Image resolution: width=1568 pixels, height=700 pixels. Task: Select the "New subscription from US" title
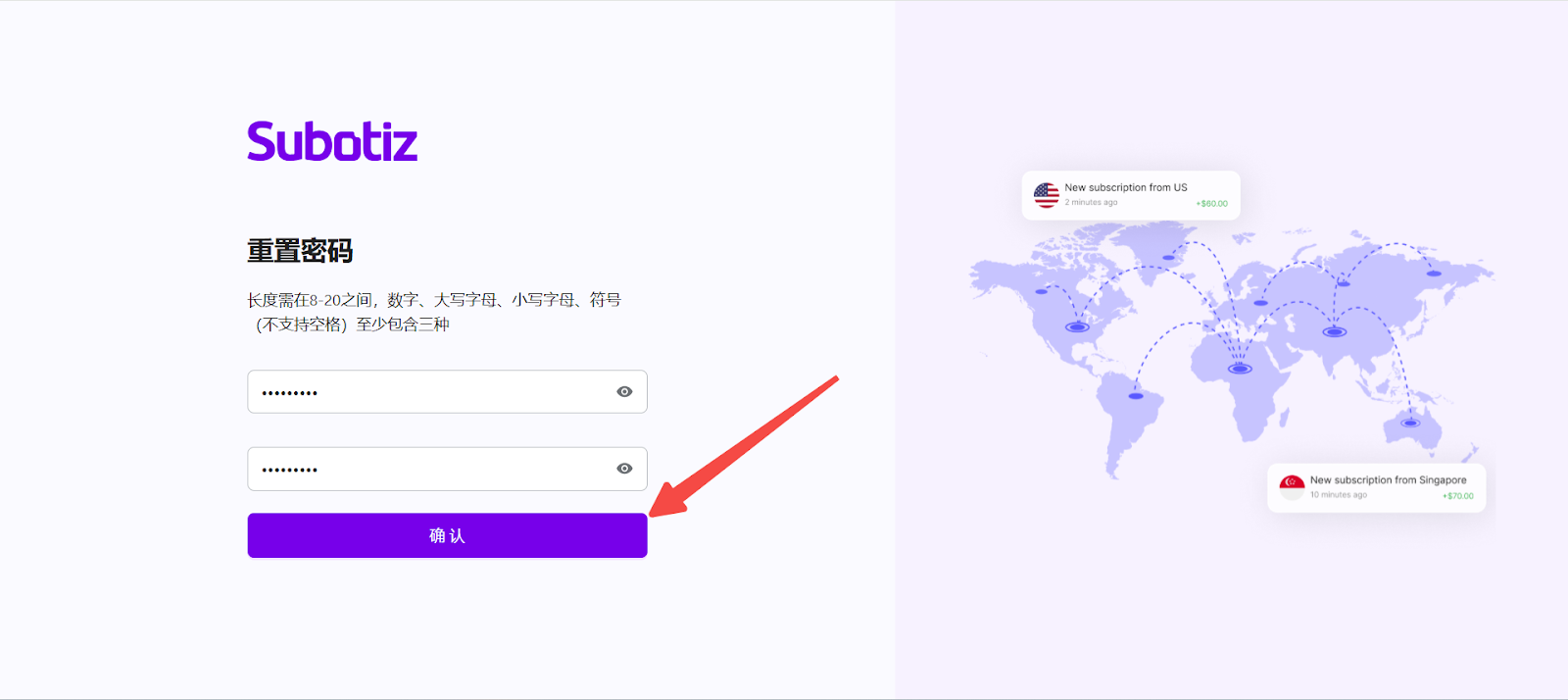(1125, 187)
